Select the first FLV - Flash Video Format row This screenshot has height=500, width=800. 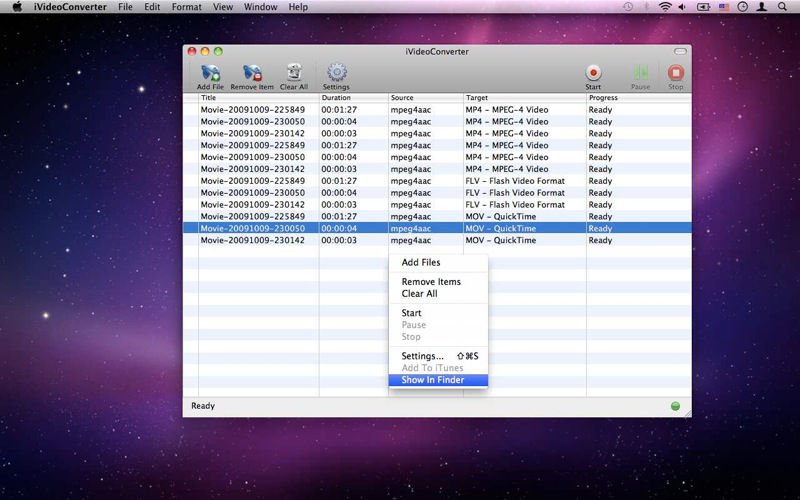click(437, 181)
